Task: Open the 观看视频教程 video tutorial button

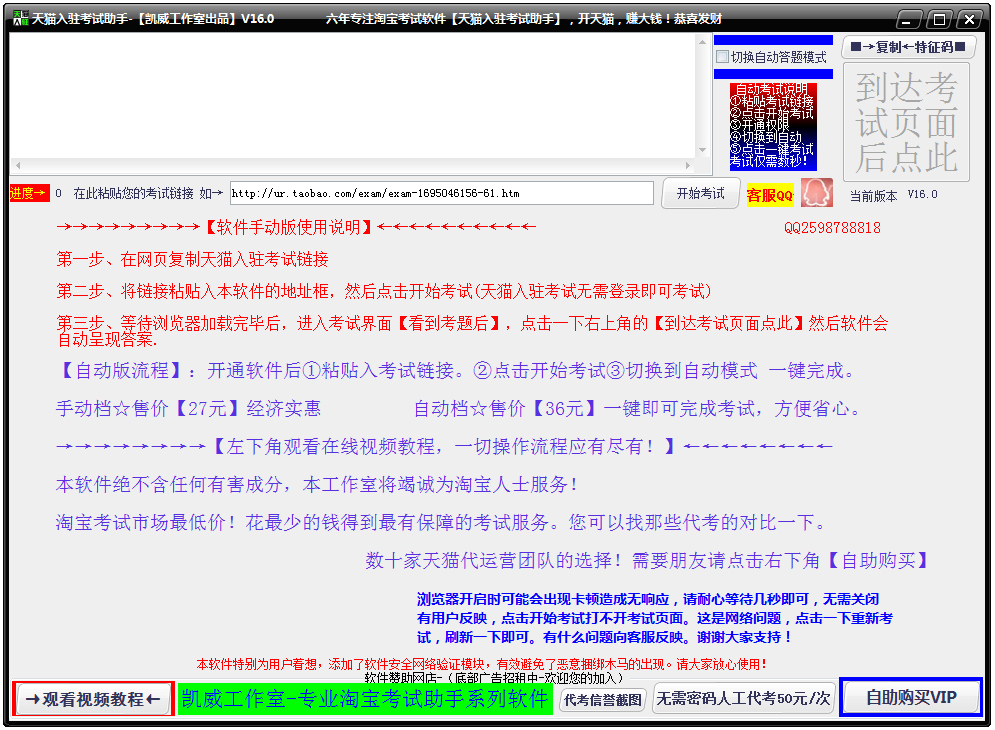Action: click(x=93, y=699)
